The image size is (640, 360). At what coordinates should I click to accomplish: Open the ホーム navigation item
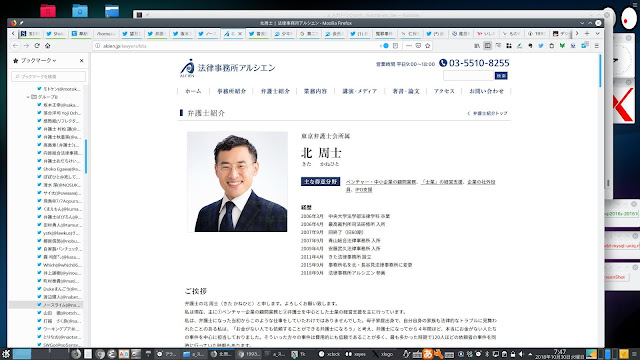coord(193,91)
